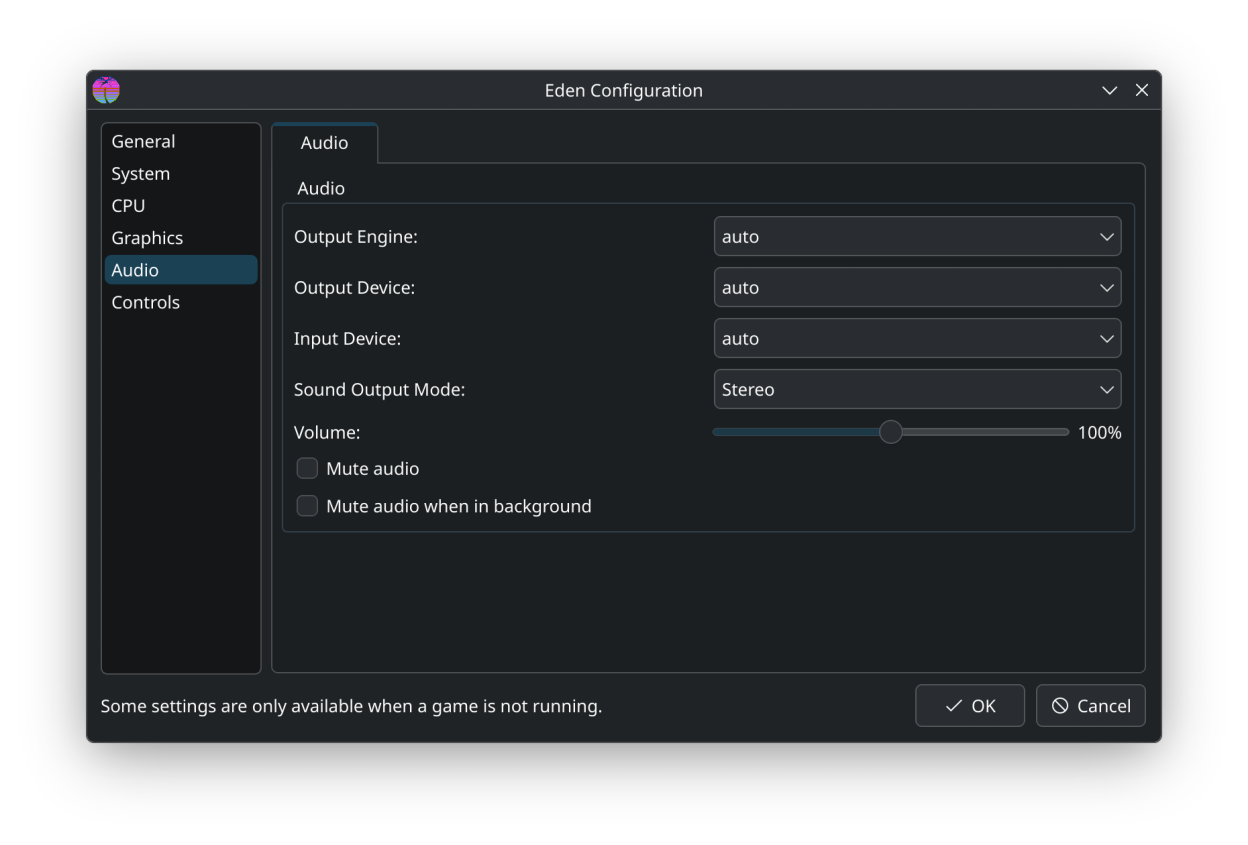Go to Graphics settings category

pos(181,238)
